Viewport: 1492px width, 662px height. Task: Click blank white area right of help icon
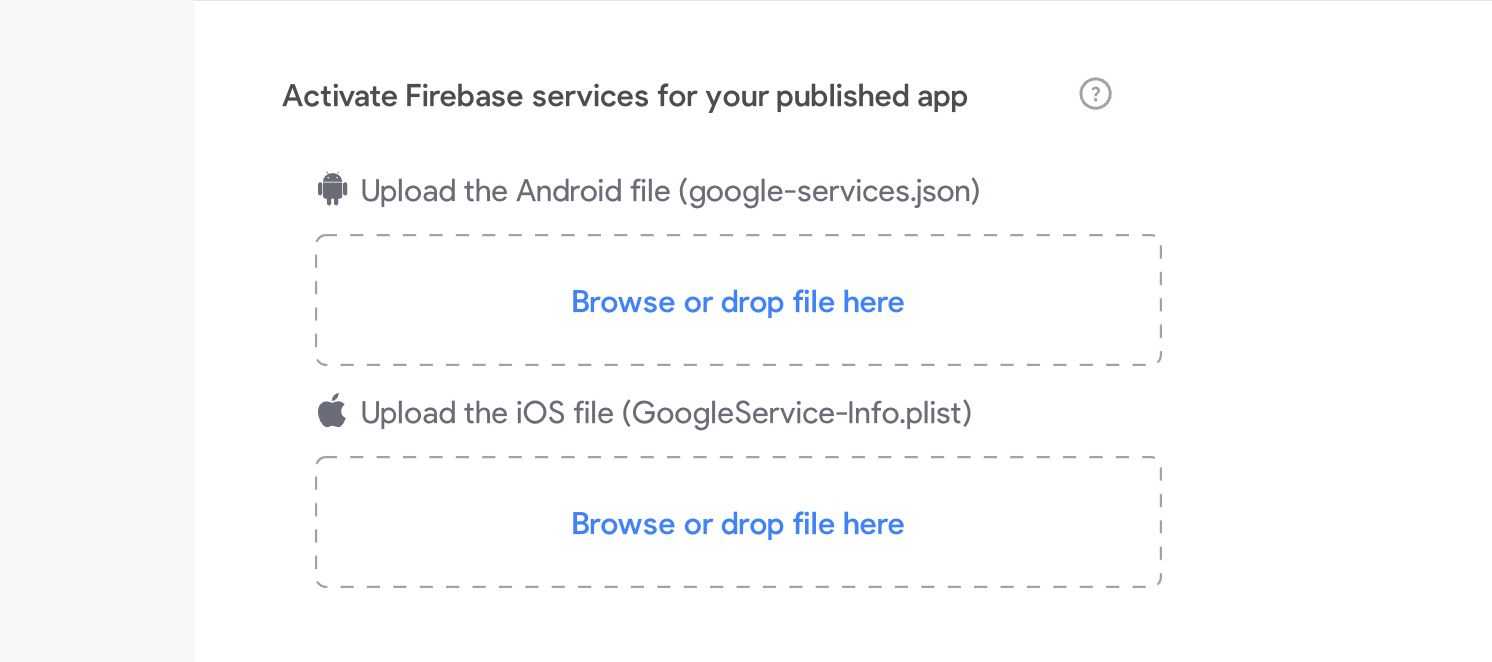(1300, 95)
